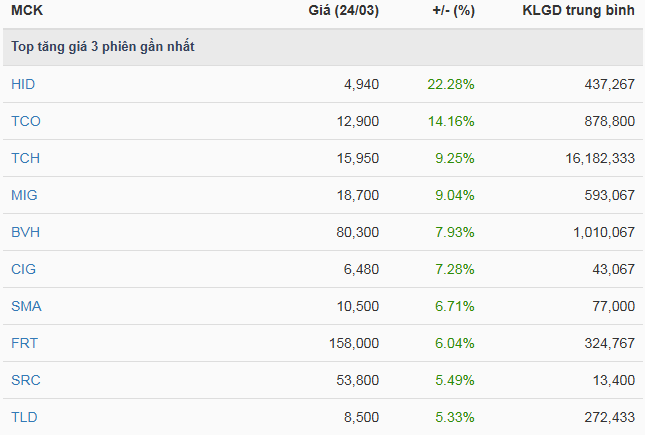Open the CIG stock page link
The image size is (645, 435).
click(24, 269)
